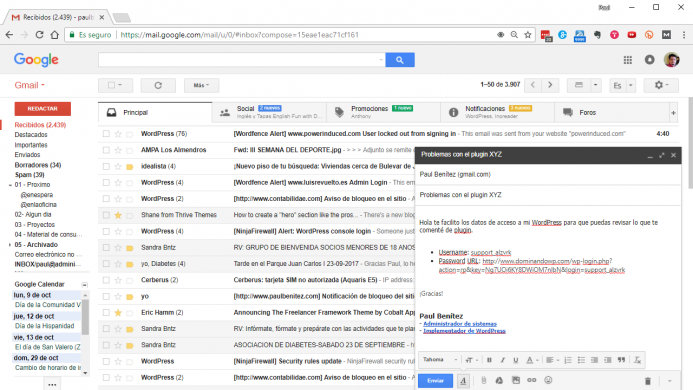Reload the browser page
Screen dimensions: 693x390
[39, 35]
